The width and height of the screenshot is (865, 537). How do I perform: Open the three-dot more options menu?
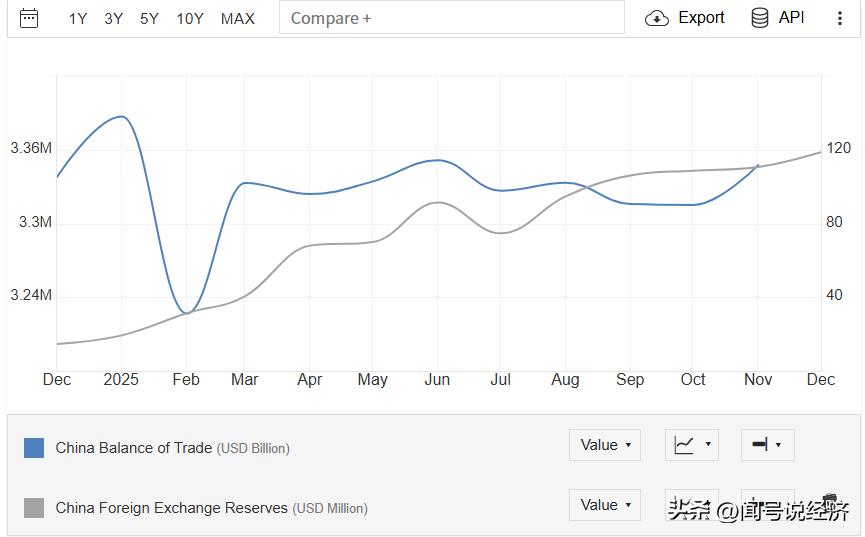[x=839, y=18]
